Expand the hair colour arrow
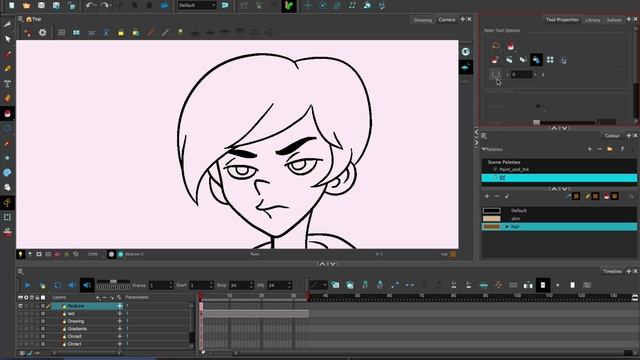 (x=507, y=227)
